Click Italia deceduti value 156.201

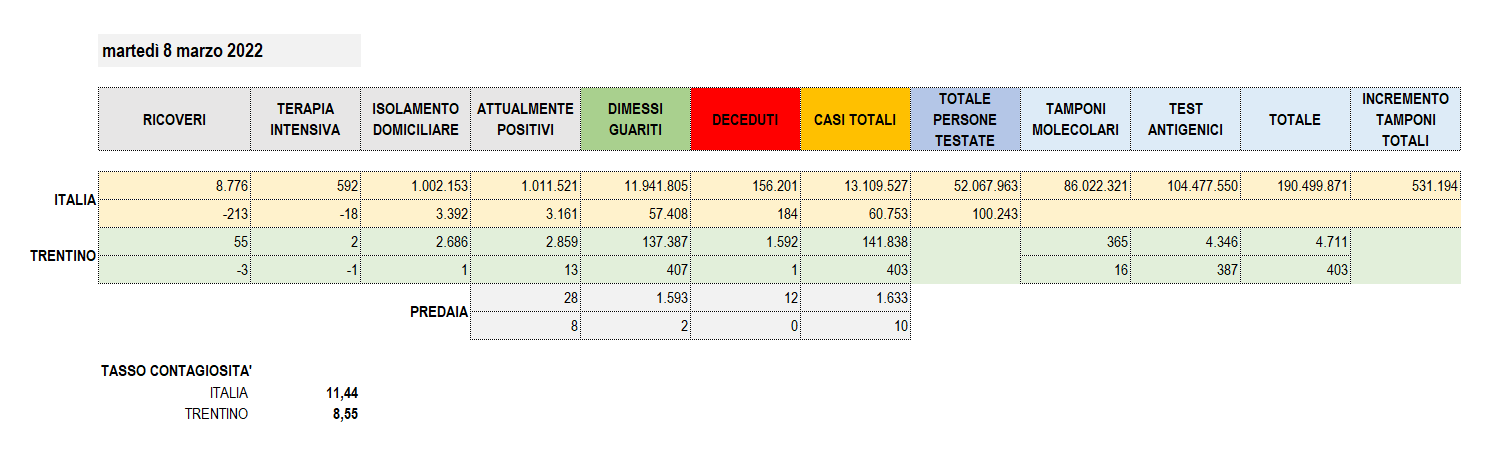coord(745,186)
